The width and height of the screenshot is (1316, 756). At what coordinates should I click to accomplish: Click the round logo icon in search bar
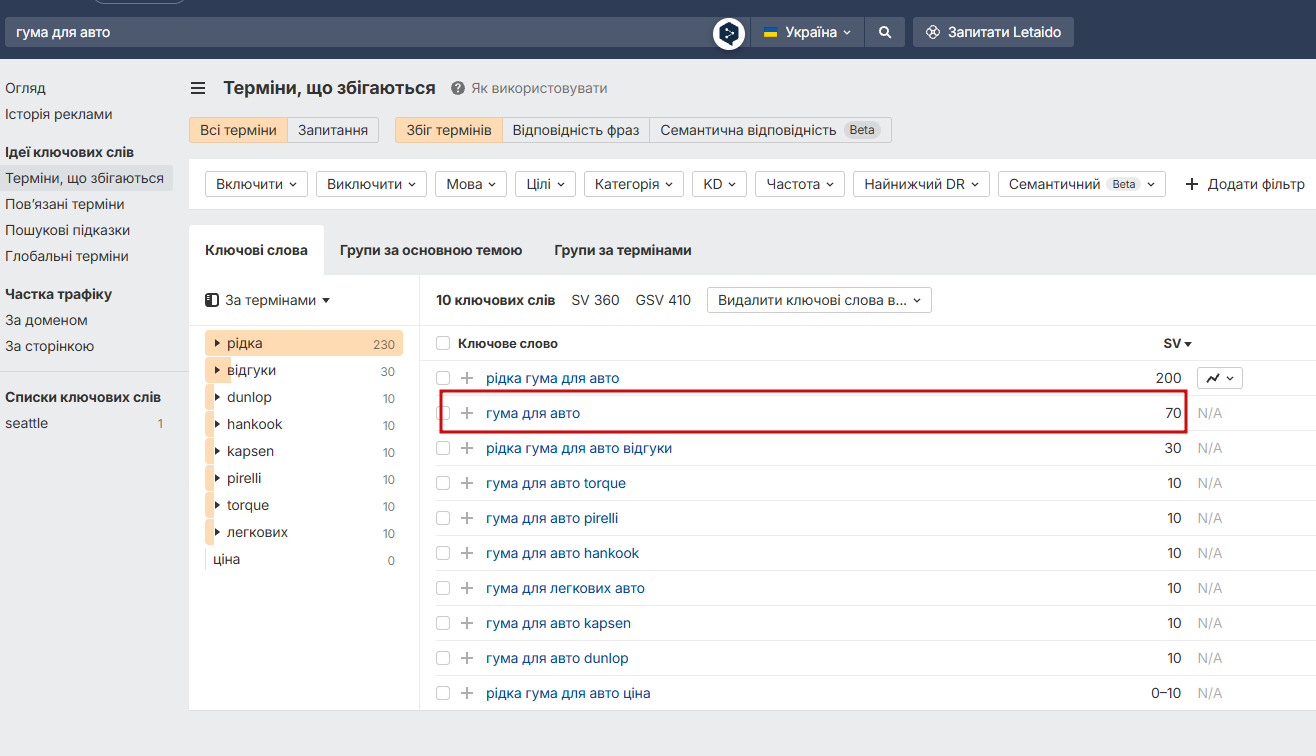pyautogui.click(x=729, y=34)
